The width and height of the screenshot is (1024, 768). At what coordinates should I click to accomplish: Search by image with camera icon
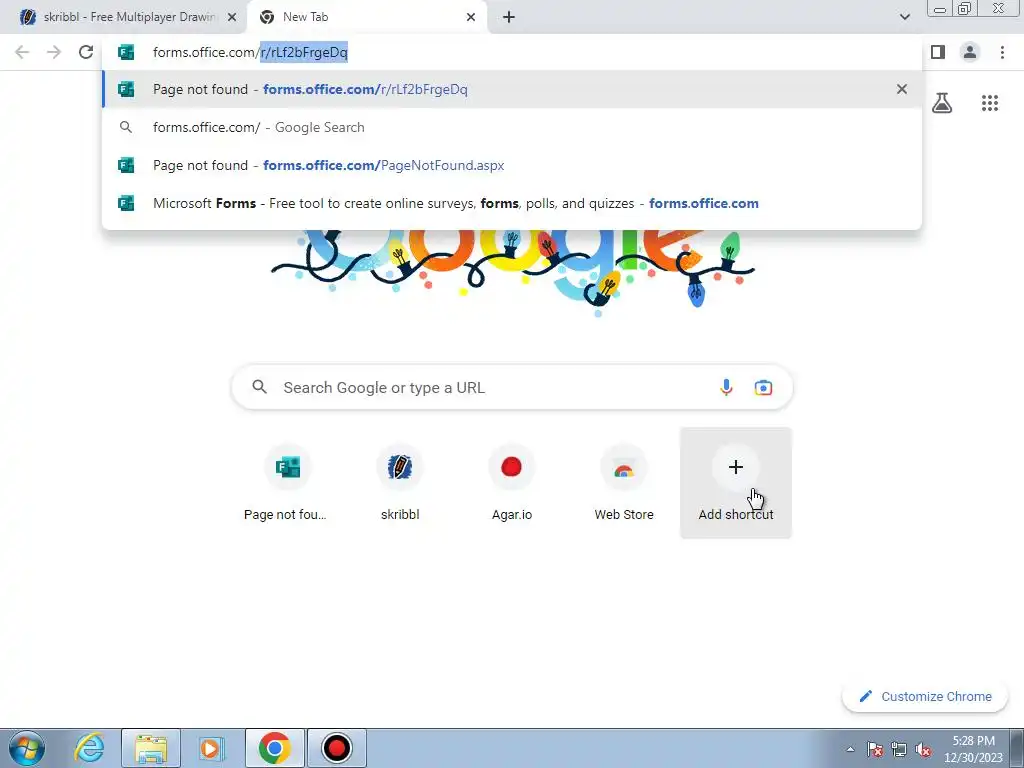[763, 387]
